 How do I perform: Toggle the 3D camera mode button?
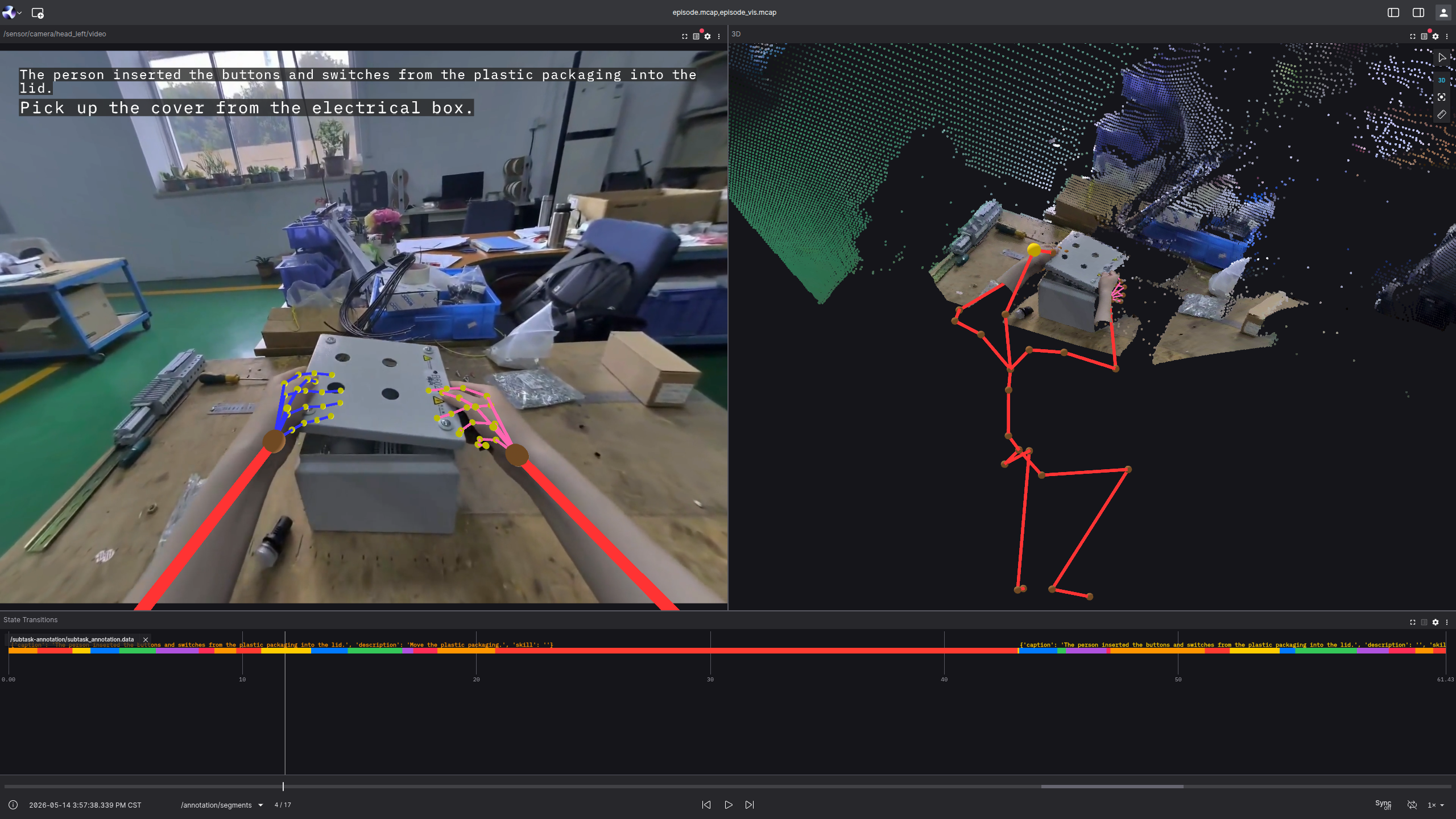pyautogui.click(x=1441, y=80)
